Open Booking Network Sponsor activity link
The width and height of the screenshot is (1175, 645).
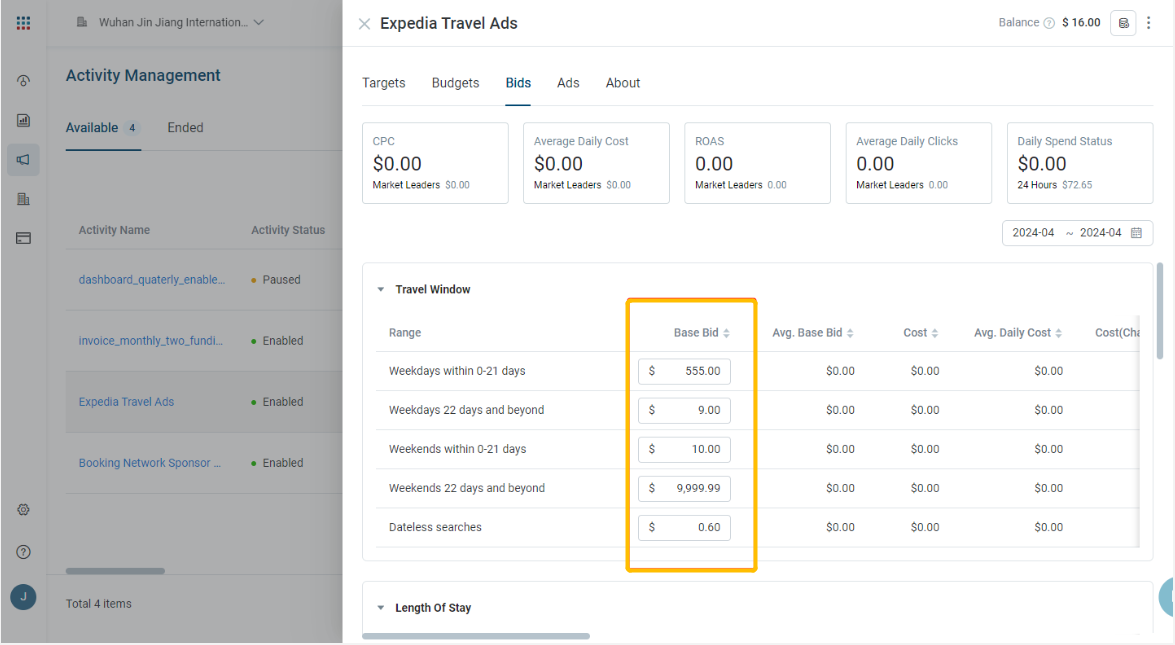[x=150, y=463]
